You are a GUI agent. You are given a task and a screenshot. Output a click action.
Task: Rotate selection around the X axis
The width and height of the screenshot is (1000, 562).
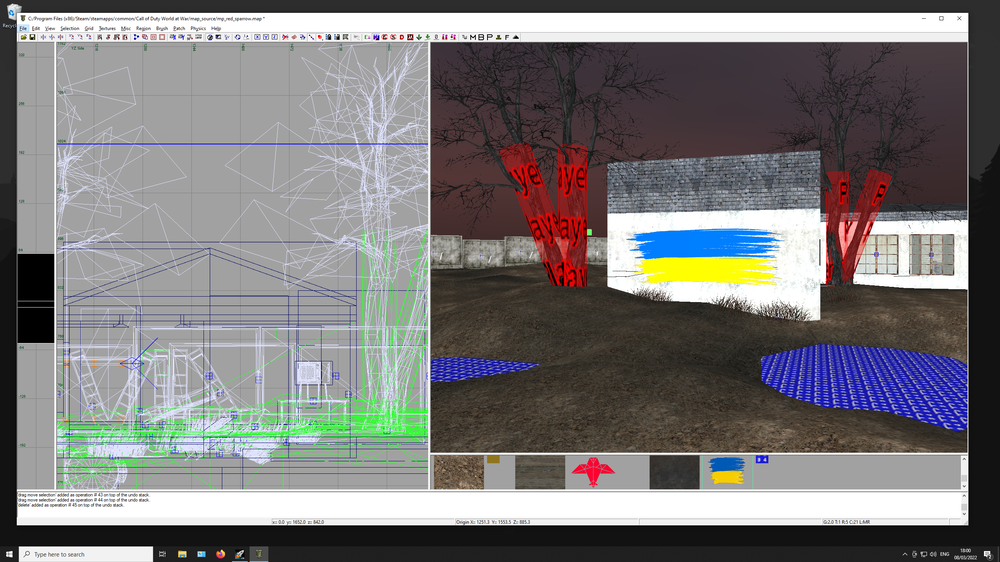71,37
